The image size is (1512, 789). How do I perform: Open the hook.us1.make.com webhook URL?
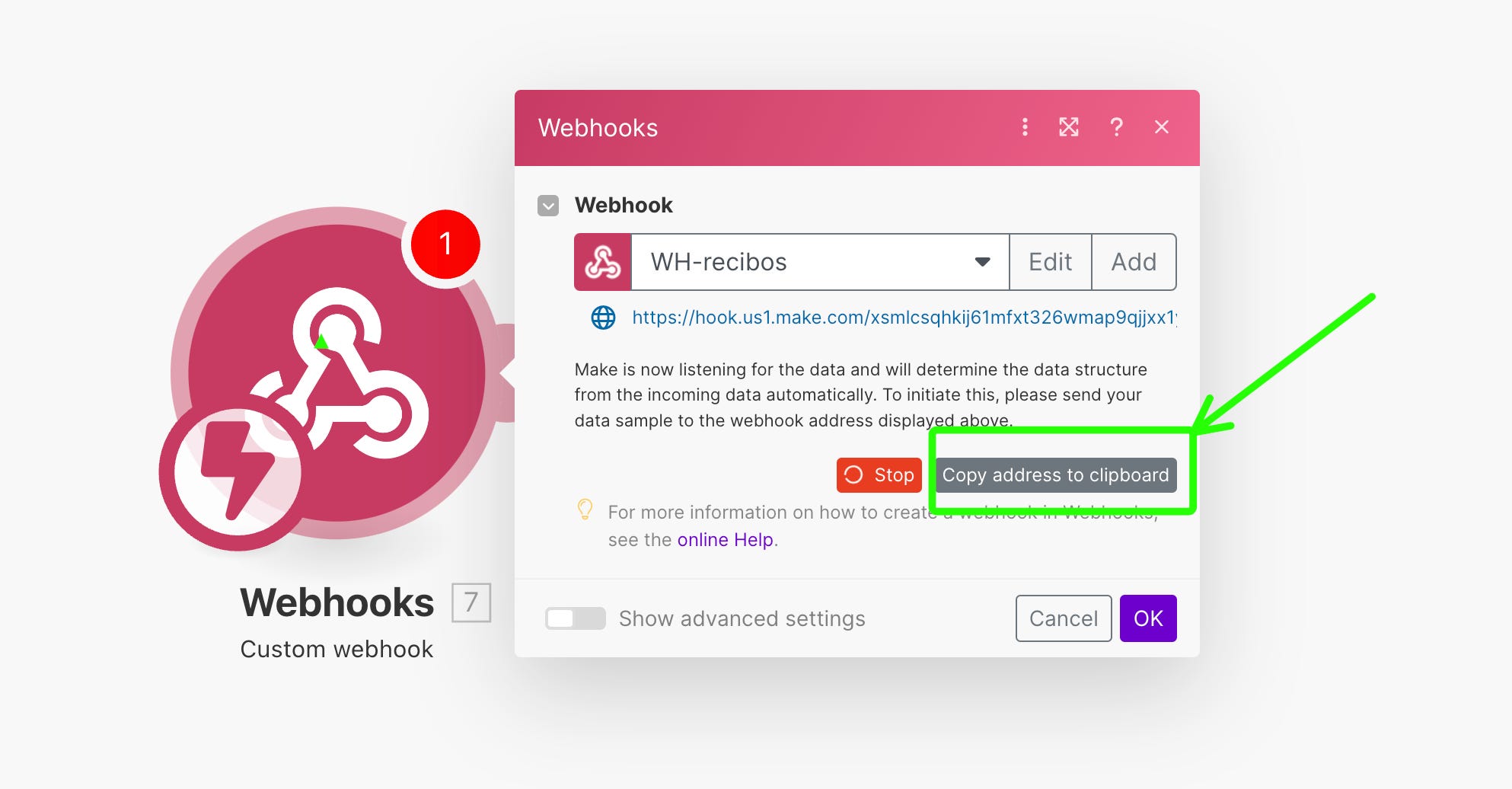click(x=904, y=318)
